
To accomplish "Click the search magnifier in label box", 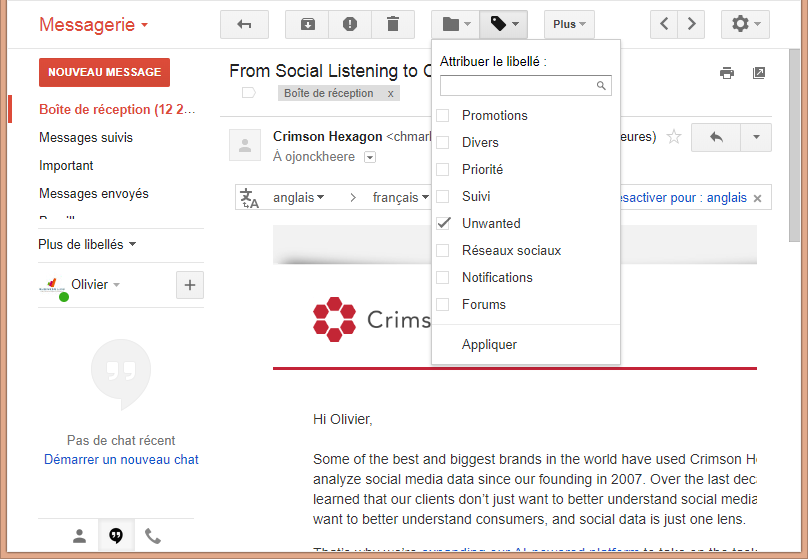I will (601, 86).
